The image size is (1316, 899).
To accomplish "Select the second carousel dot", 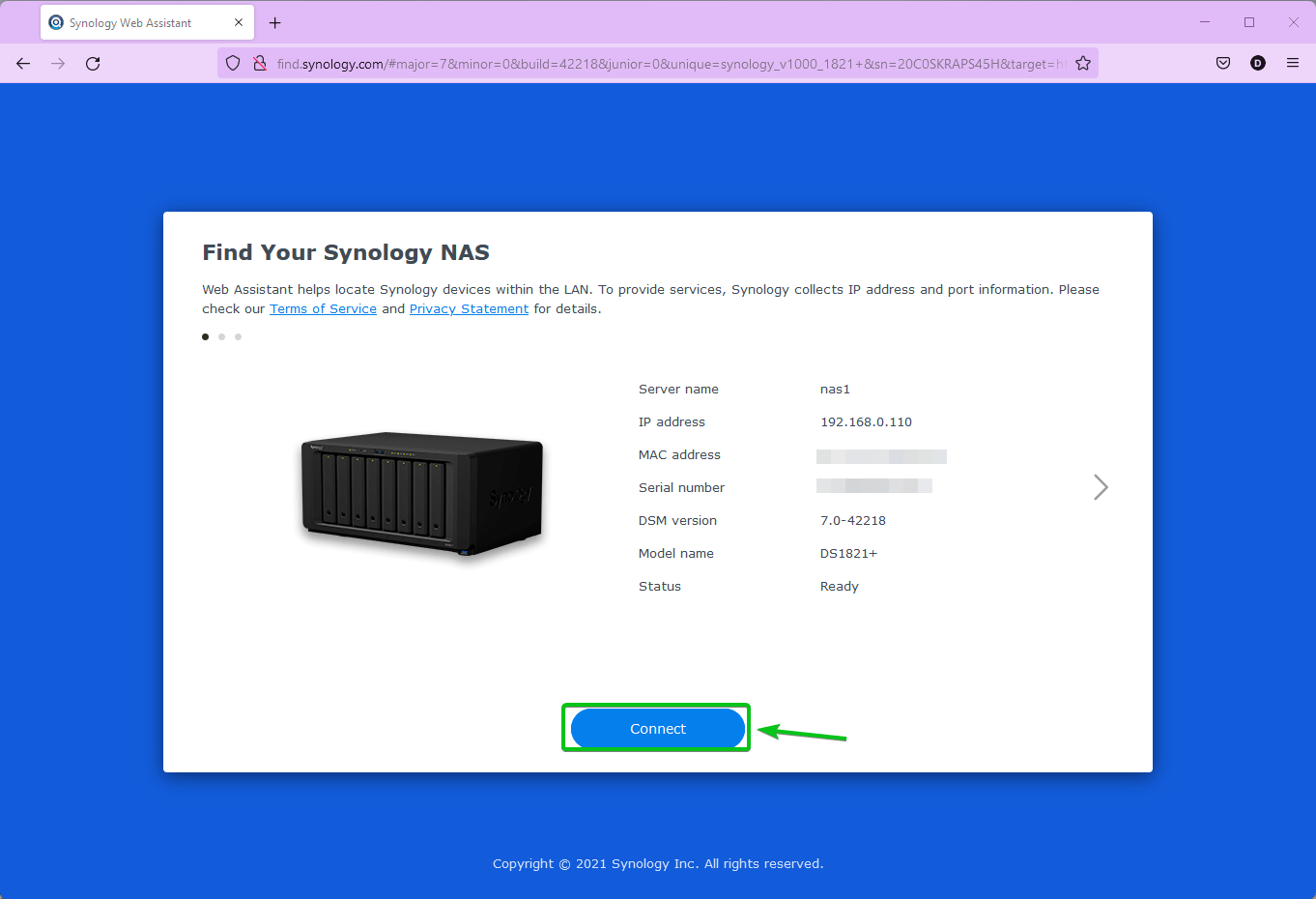I will pos(221,336).
